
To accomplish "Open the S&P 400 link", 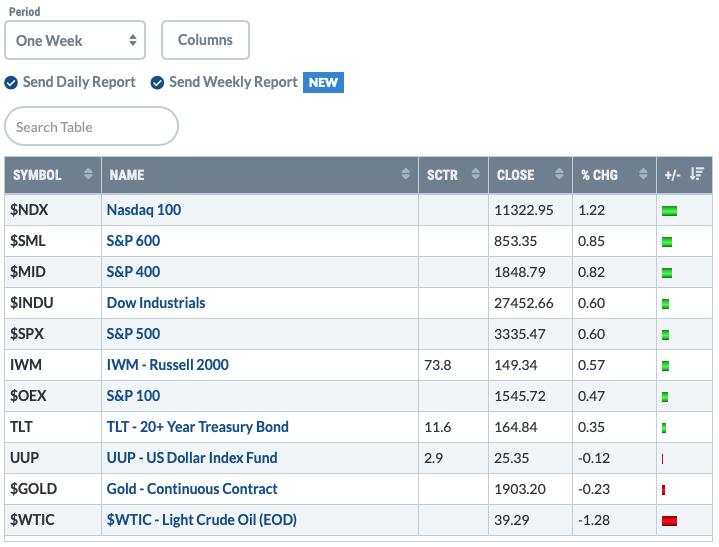I will coord(133,272).
